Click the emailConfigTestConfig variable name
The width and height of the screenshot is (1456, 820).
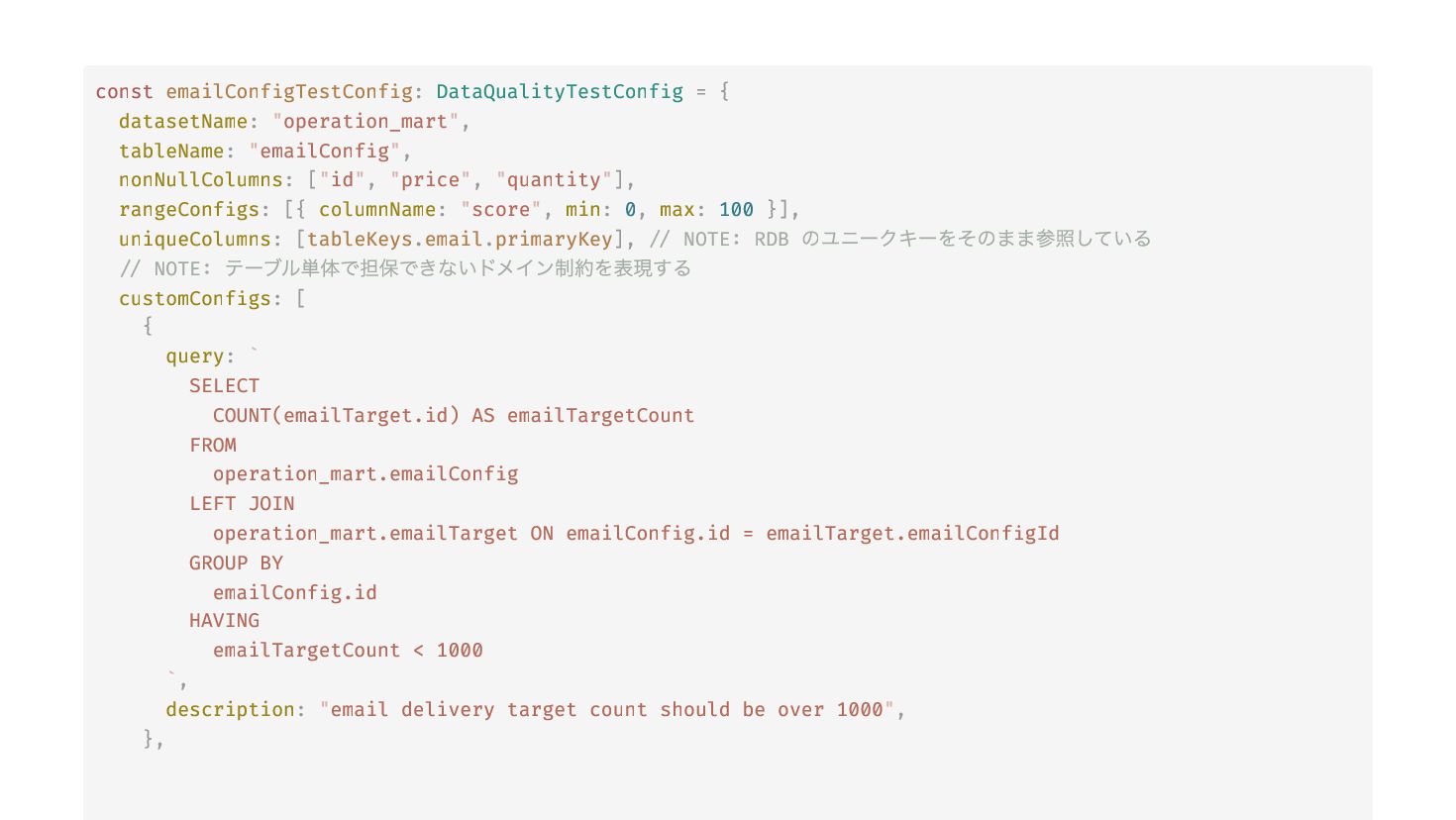(289, 92)
